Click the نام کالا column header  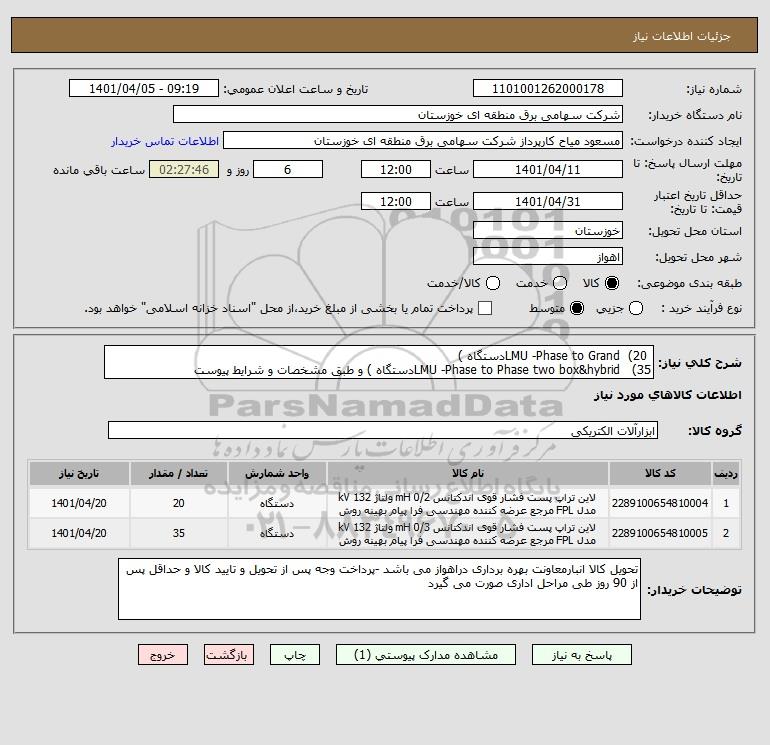468,473
